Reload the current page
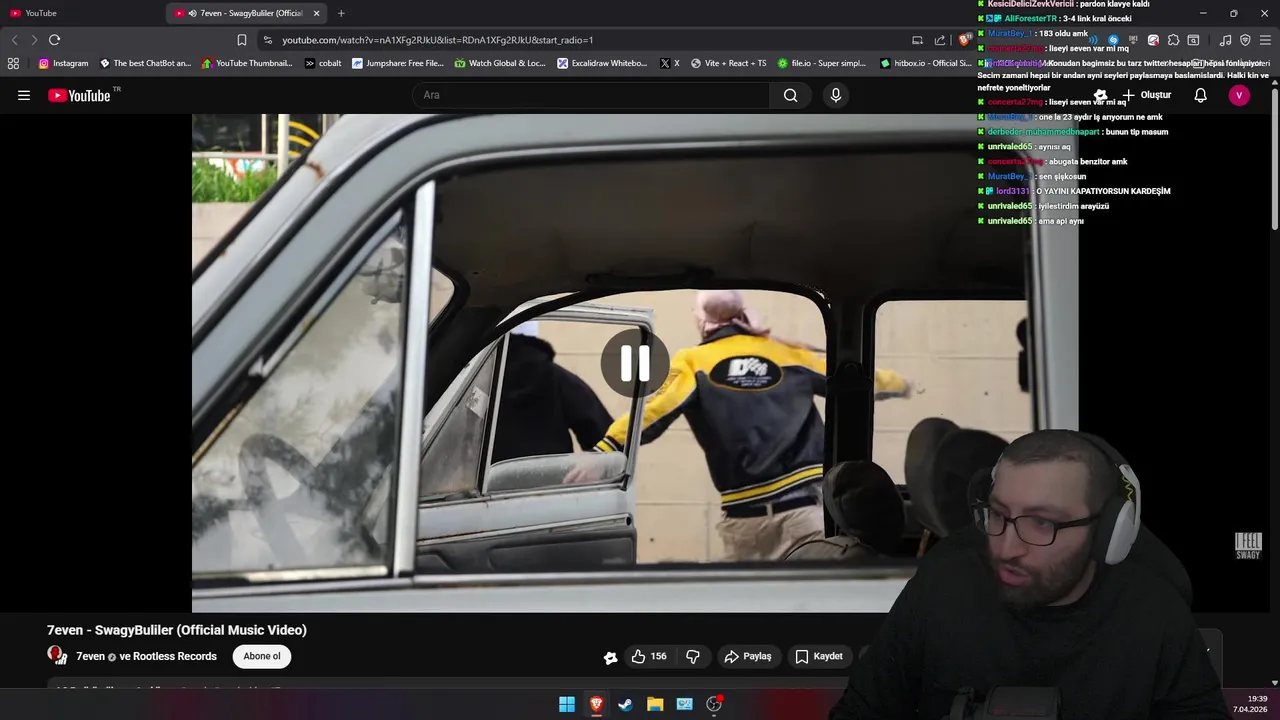Screen dimensions: 1280x720 point(54,40)
